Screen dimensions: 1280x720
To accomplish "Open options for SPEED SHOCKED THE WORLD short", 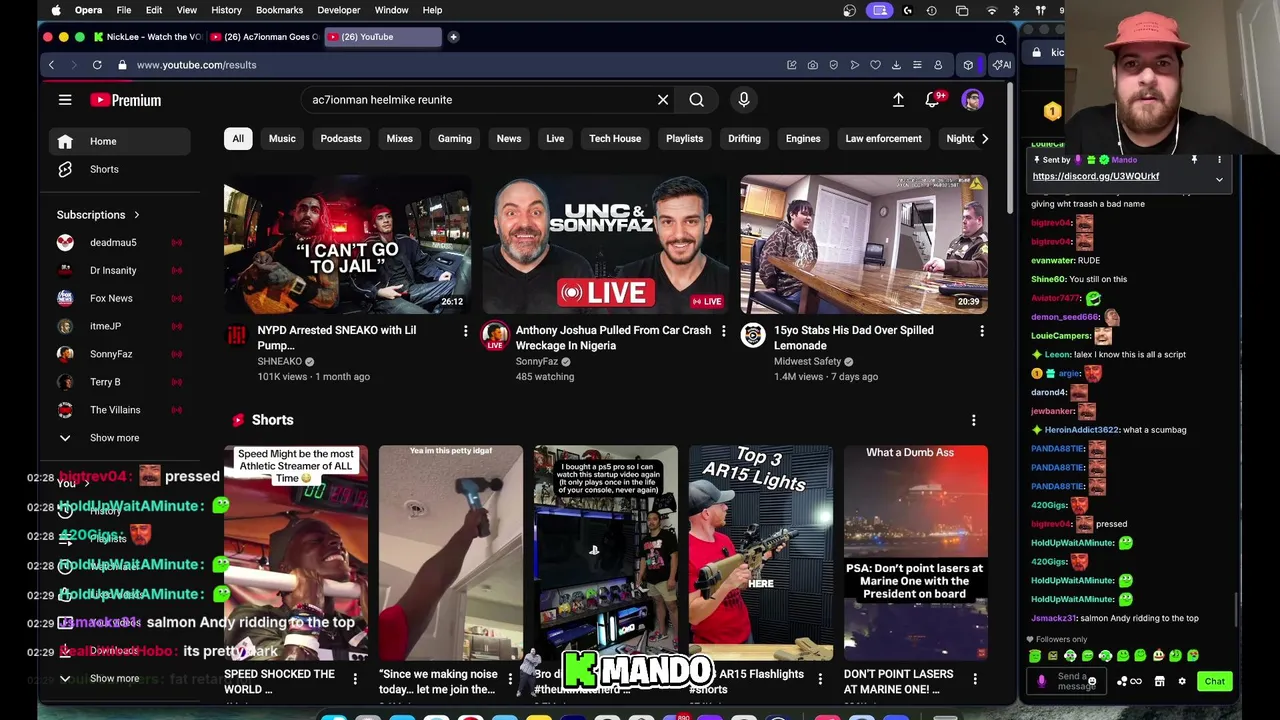I will [354, 679].
